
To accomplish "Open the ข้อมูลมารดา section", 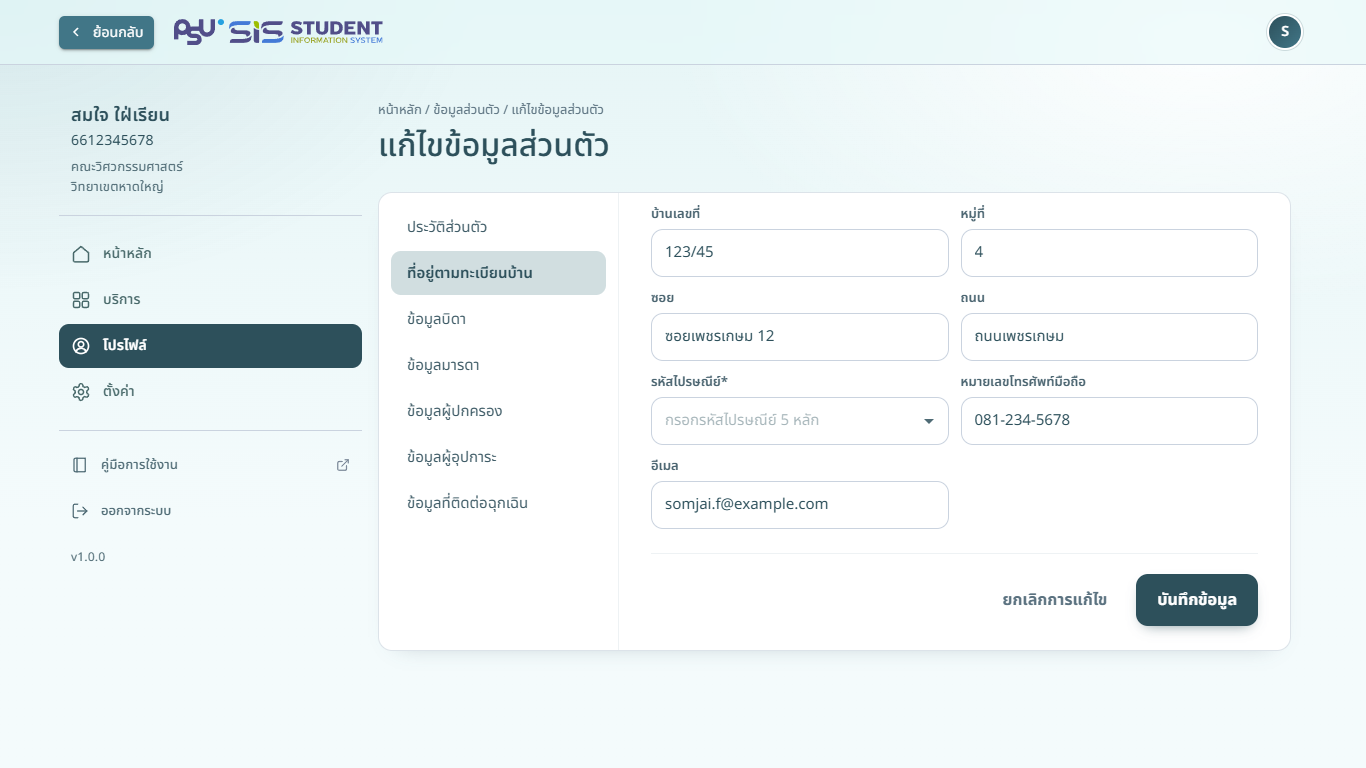I will click(x=498, y=365).
